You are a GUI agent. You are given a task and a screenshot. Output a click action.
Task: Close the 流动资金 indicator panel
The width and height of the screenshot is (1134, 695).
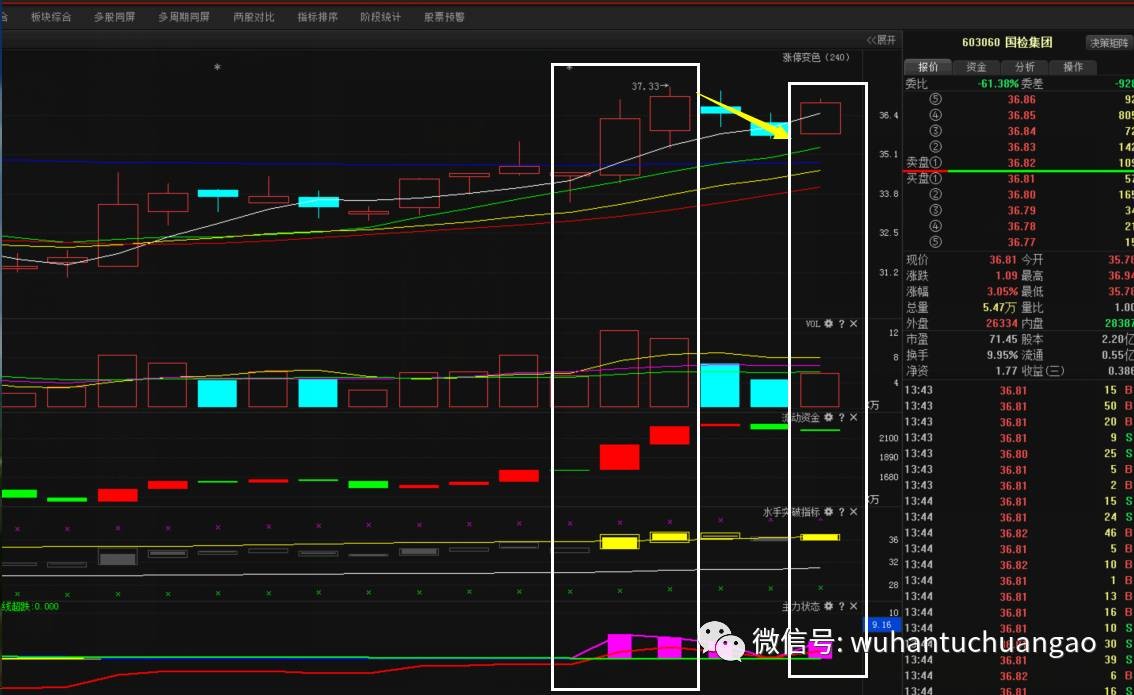[x=853, y=417]
